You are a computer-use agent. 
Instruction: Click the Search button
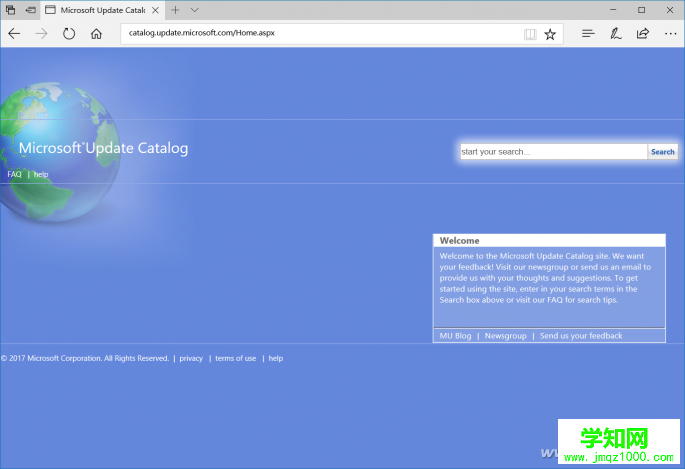(x=663, y=152)
